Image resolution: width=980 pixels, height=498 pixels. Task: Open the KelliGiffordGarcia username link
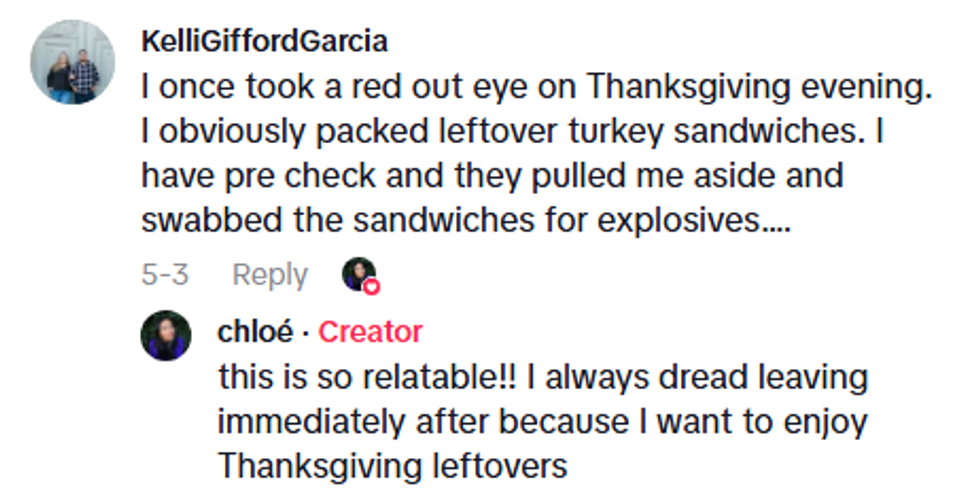[x=264, y=42]
